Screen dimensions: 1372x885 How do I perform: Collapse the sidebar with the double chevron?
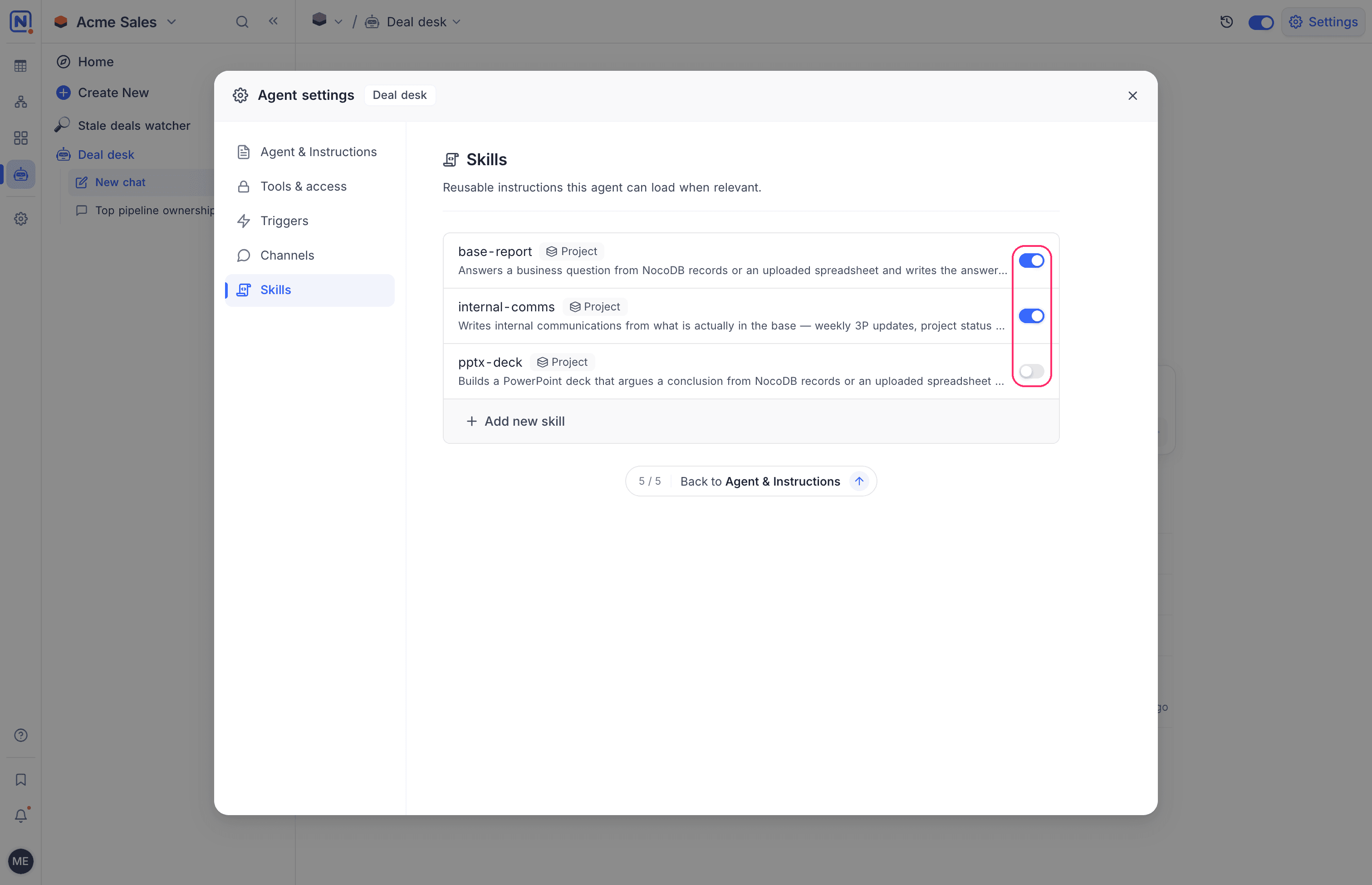[x=274, y=21]
